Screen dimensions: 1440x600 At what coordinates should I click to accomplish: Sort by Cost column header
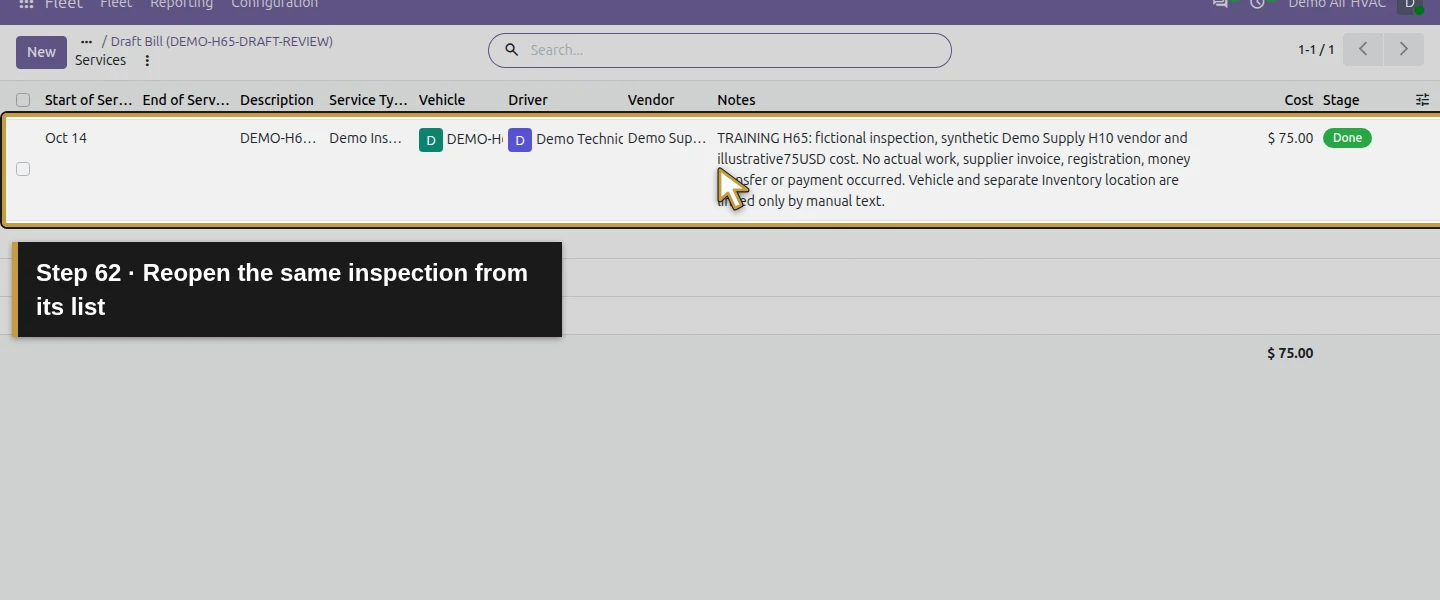tap(1299, 100)
